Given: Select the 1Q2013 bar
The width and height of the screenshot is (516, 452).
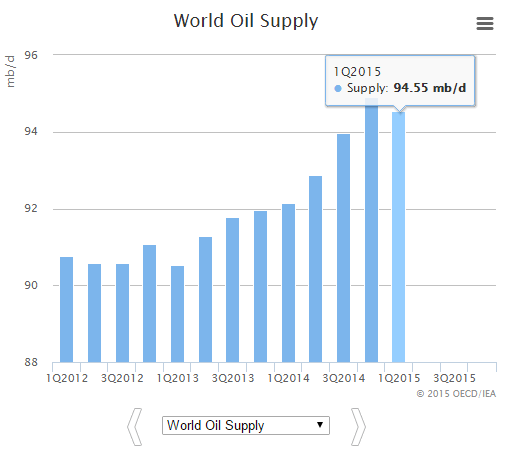Looking at the screenshot, I should point(177,314).
